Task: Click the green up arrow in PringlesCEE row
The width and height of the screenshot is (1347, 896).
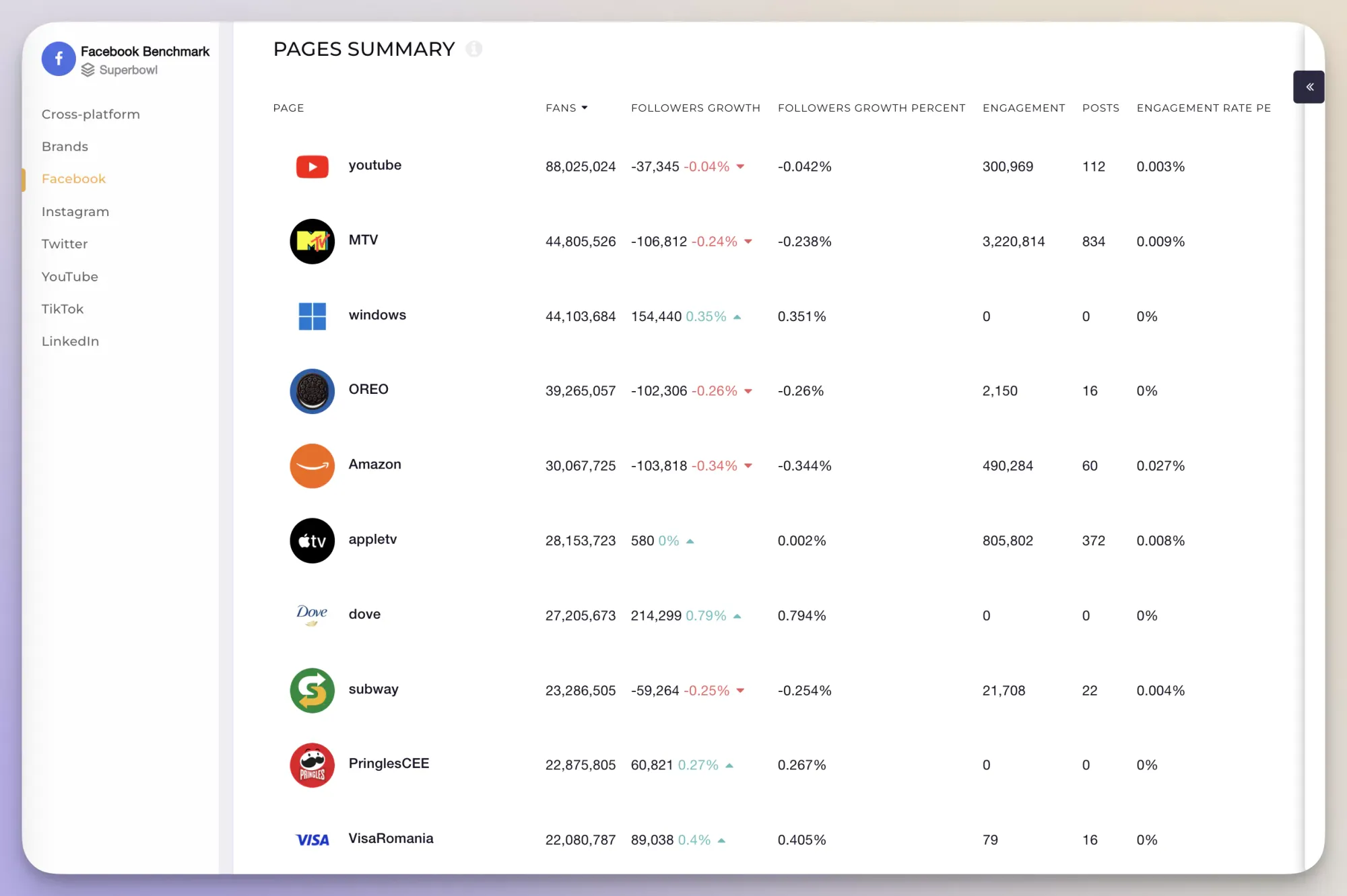Action: tap(729, 765)
